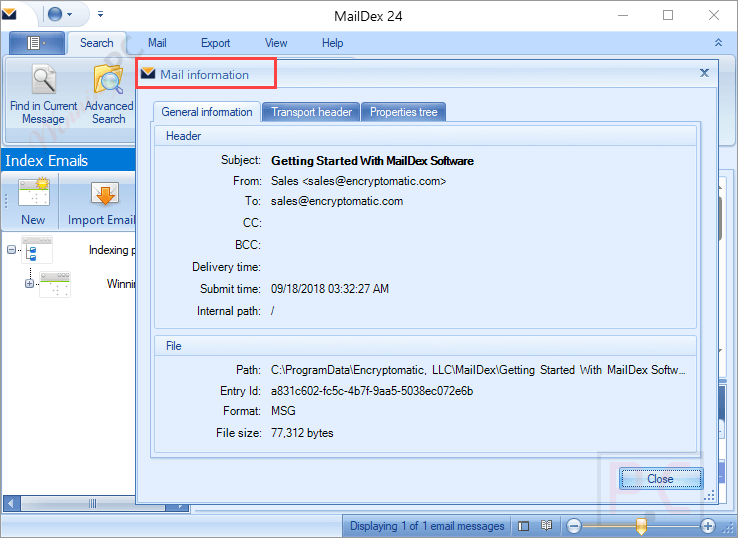Viewport: 738px width, 538px height.
Task: Click the zoom out minus button
Action: (573, 526)
